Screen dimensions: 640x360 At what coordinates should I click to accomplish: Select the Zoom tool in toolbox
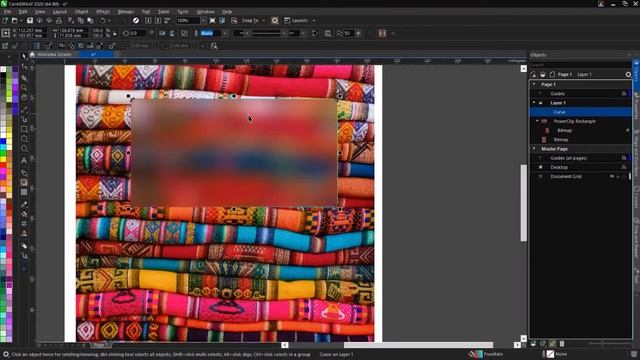coord(24,87)
